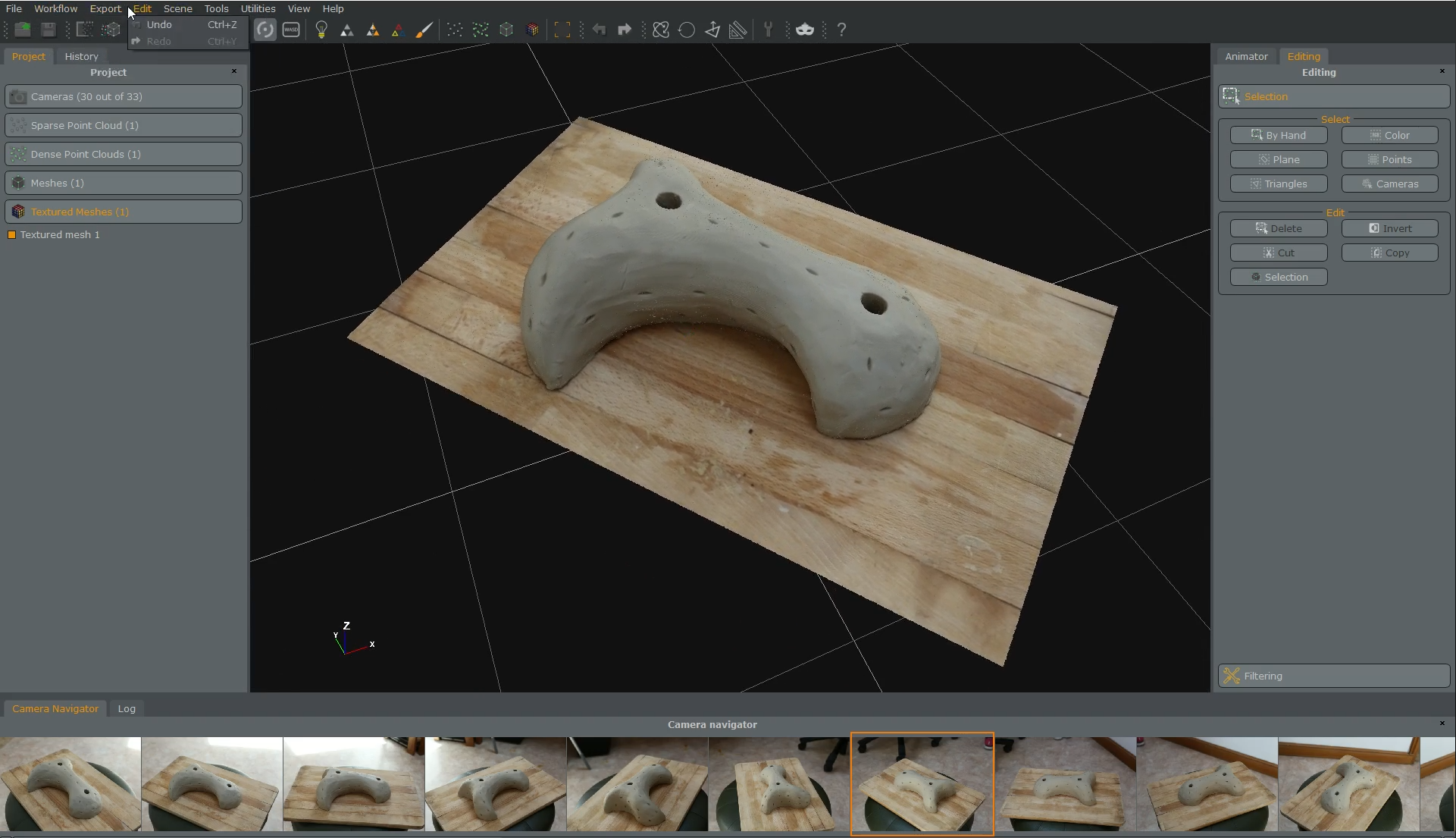Click the mask icon in toolbar
The height and width of the screenshot is (838, 1456).
805,30
